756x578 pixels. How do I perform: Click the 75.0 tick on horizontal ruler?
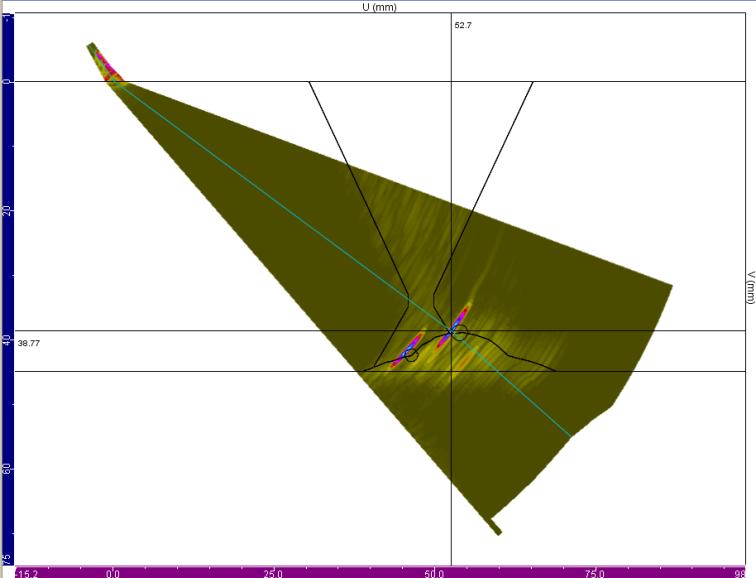(594, 574)
